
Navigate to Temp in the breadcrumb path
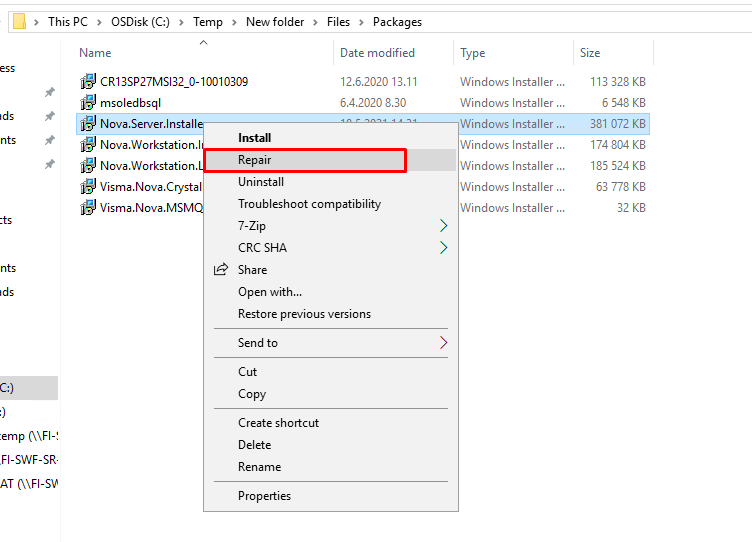[237, 21]
